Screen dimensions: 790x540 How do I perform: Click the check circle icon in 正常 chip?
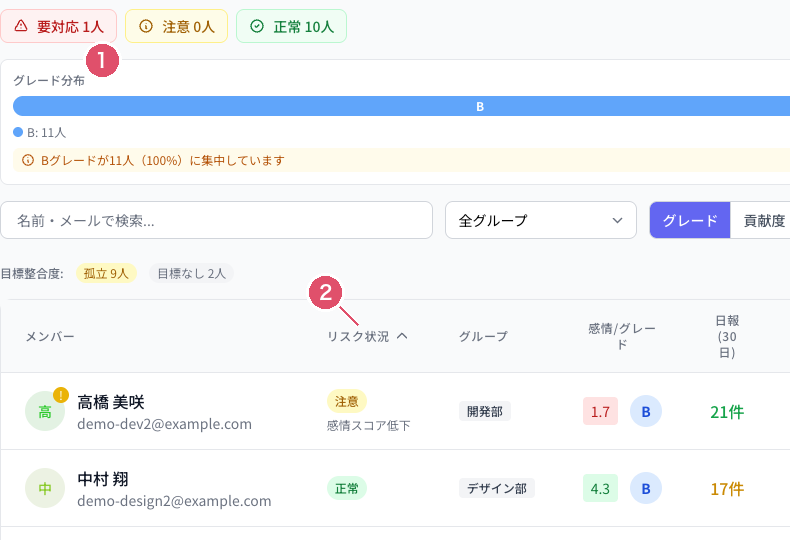[257, 26]
